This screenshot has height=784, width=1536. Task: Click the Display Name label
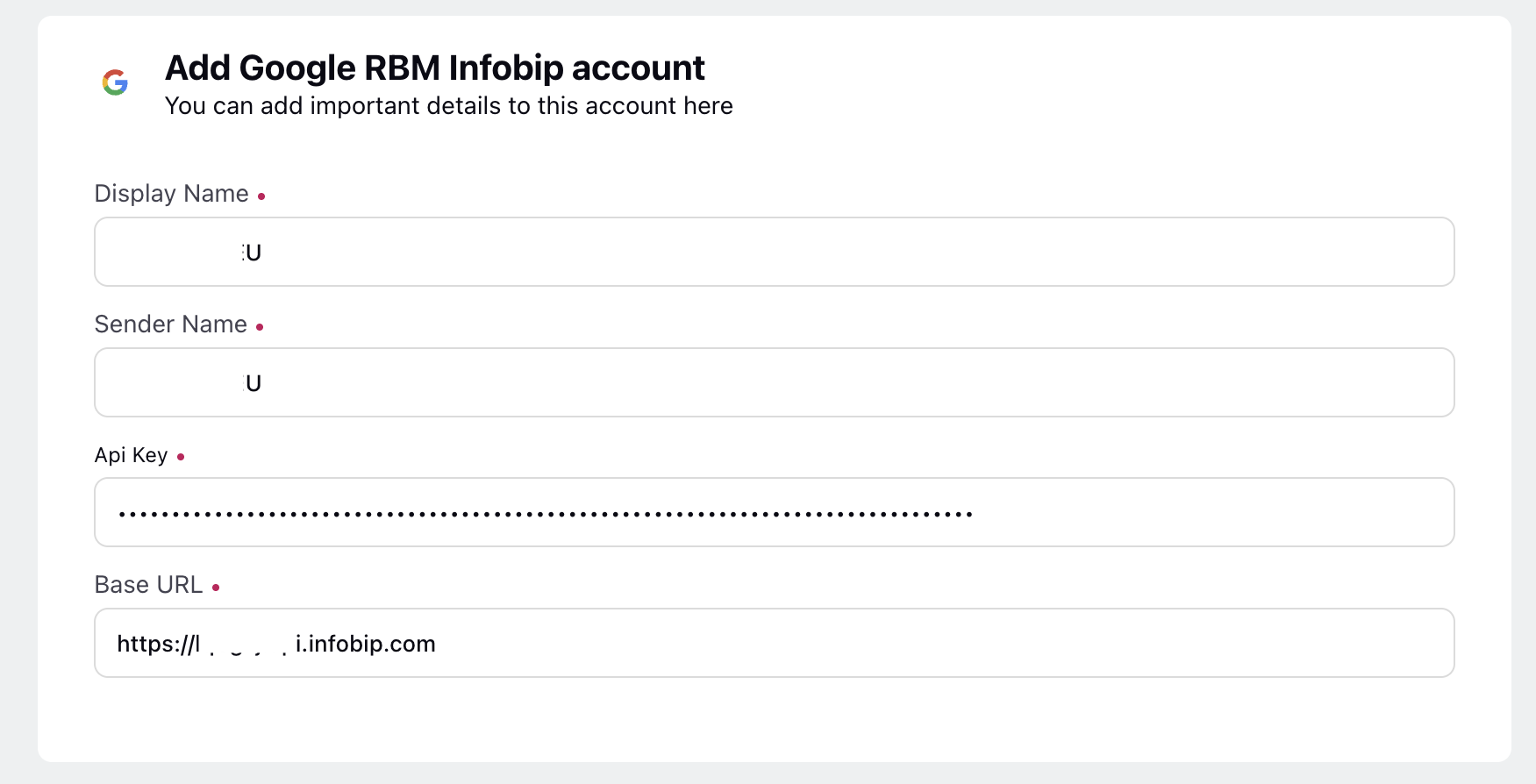point(172,194)
